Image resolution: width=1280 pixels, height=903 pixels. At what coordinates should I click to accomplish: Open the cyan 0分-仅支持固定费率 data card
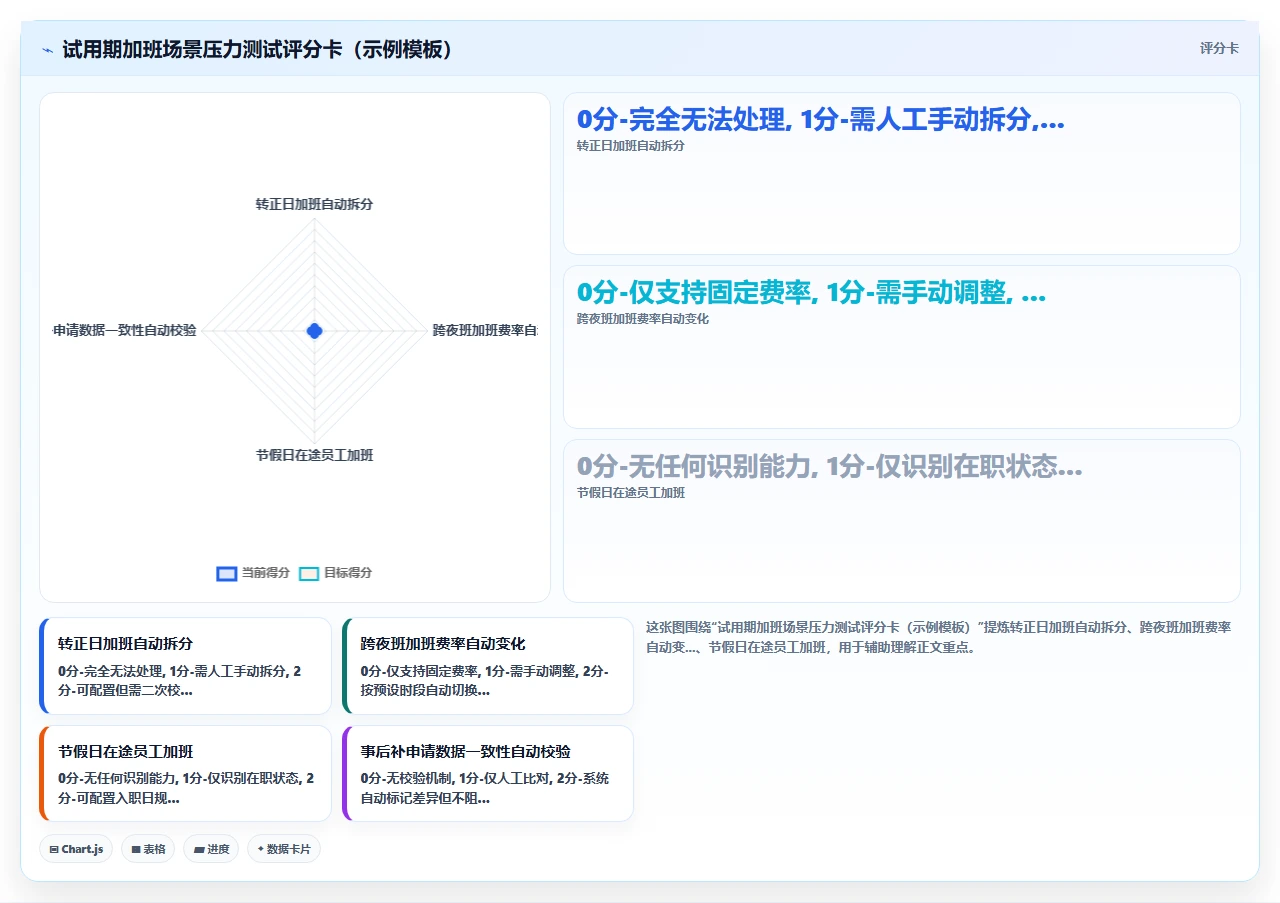tap(902, 347)
